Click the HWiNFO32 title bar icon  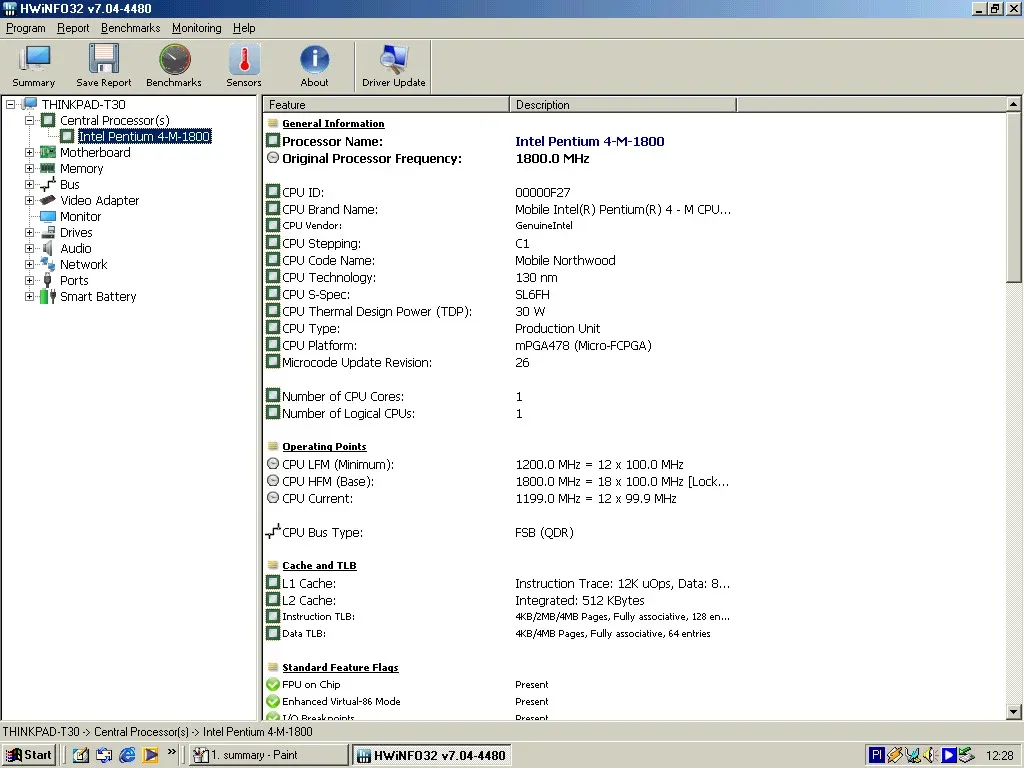click(10, 8)
